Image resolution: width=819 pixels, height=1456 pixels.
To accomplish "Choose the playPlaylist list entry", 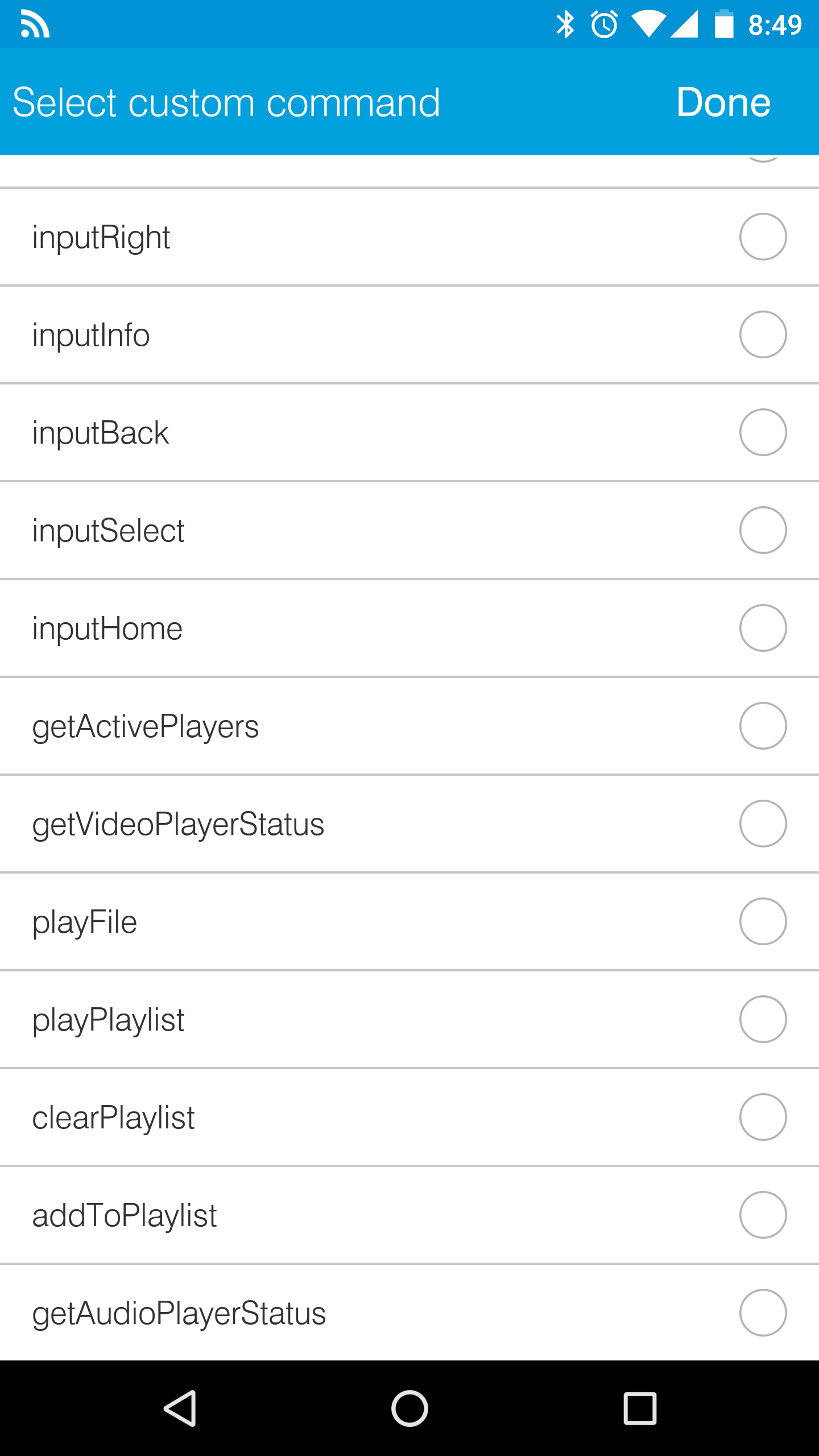I will pyautogui.click(x=108, y=1020).
